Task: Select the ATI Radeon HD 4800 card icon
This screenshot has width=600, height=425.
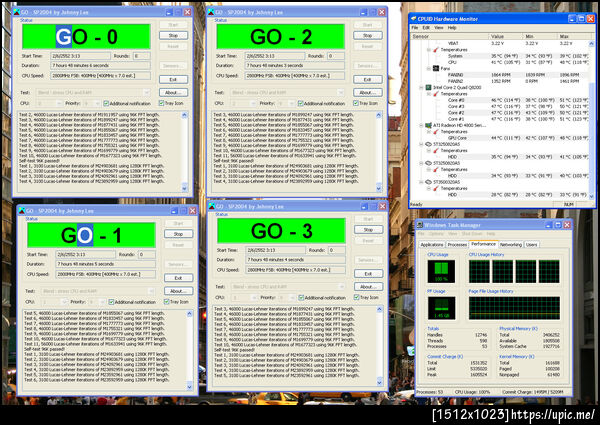Action: click(x=429, y=125)
